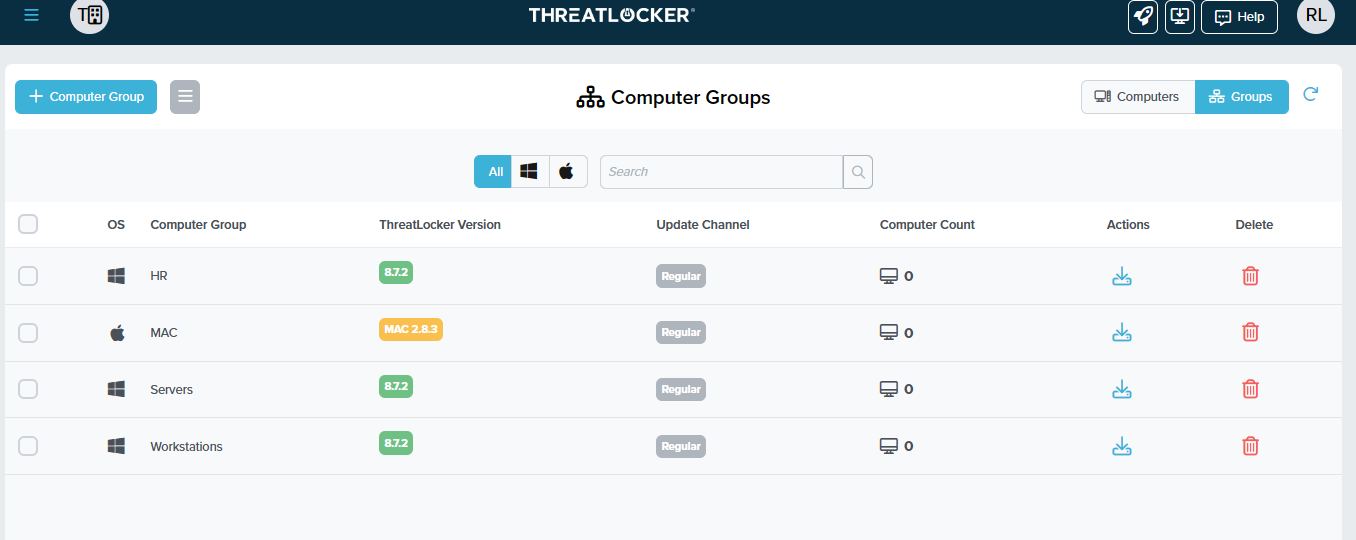The image size is (1356, 540).
Task: Download installer for Workstations group
Action: click(x=1122, y=446)
